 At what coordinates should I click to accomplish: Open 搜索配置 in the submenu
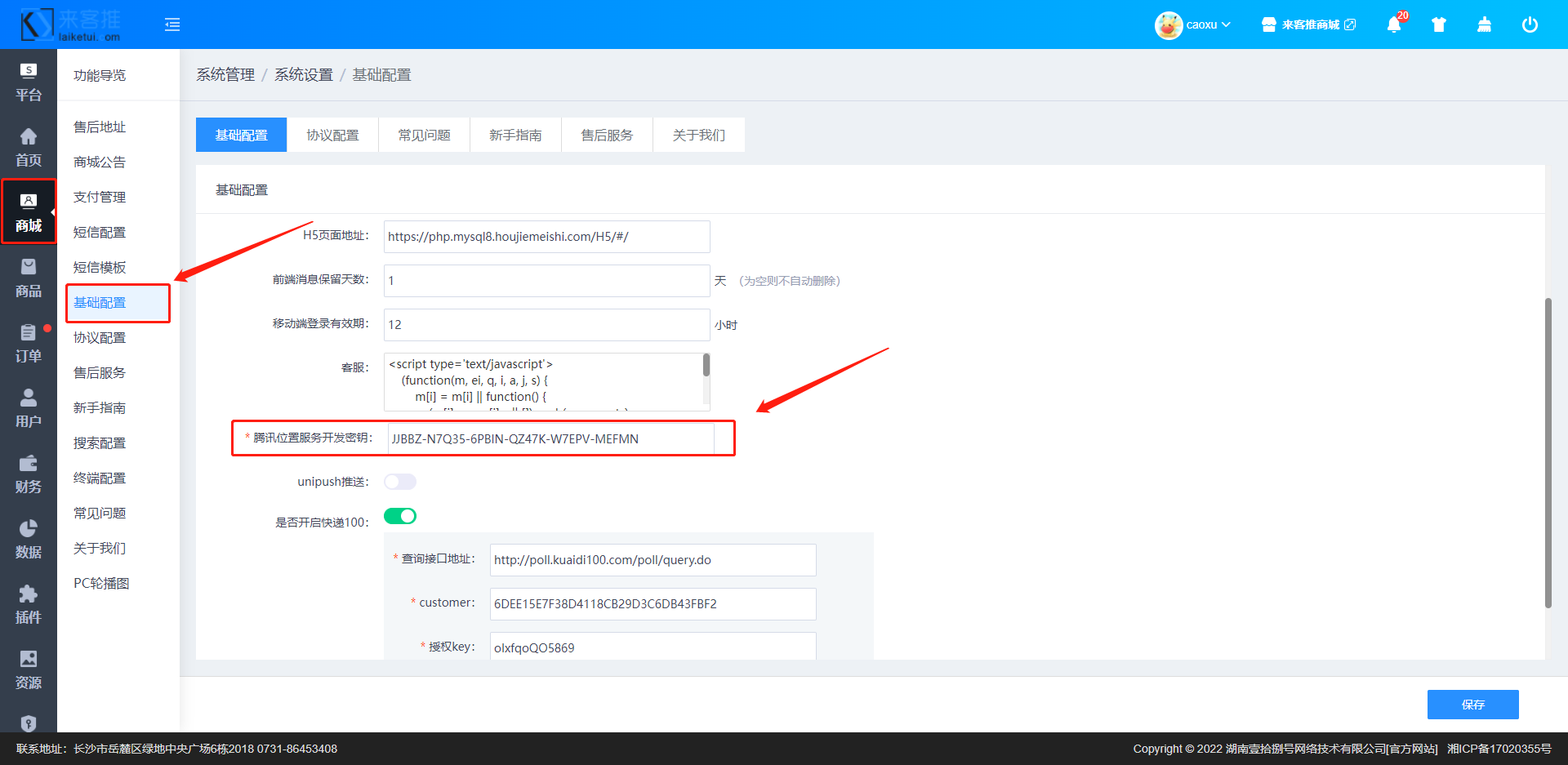(x=100, y=443)
